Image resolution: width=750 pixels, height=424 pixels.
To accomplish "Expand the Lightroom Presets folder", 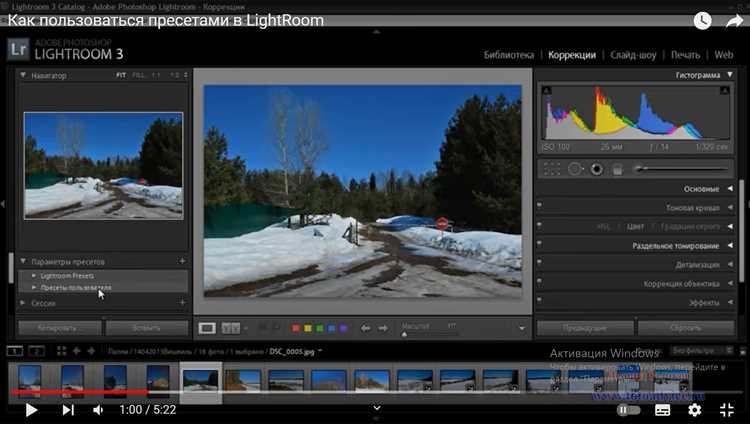I will [33, 276].
